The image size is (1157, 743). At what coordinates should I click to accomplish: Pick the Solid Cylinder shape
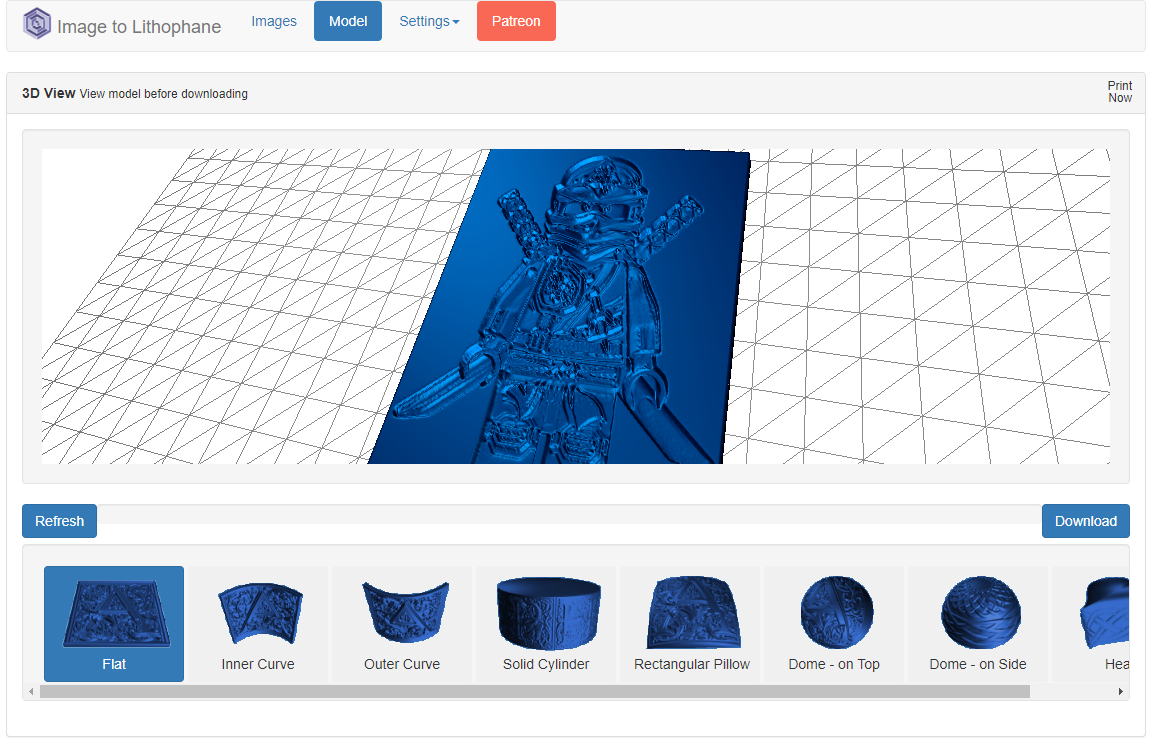546,623
